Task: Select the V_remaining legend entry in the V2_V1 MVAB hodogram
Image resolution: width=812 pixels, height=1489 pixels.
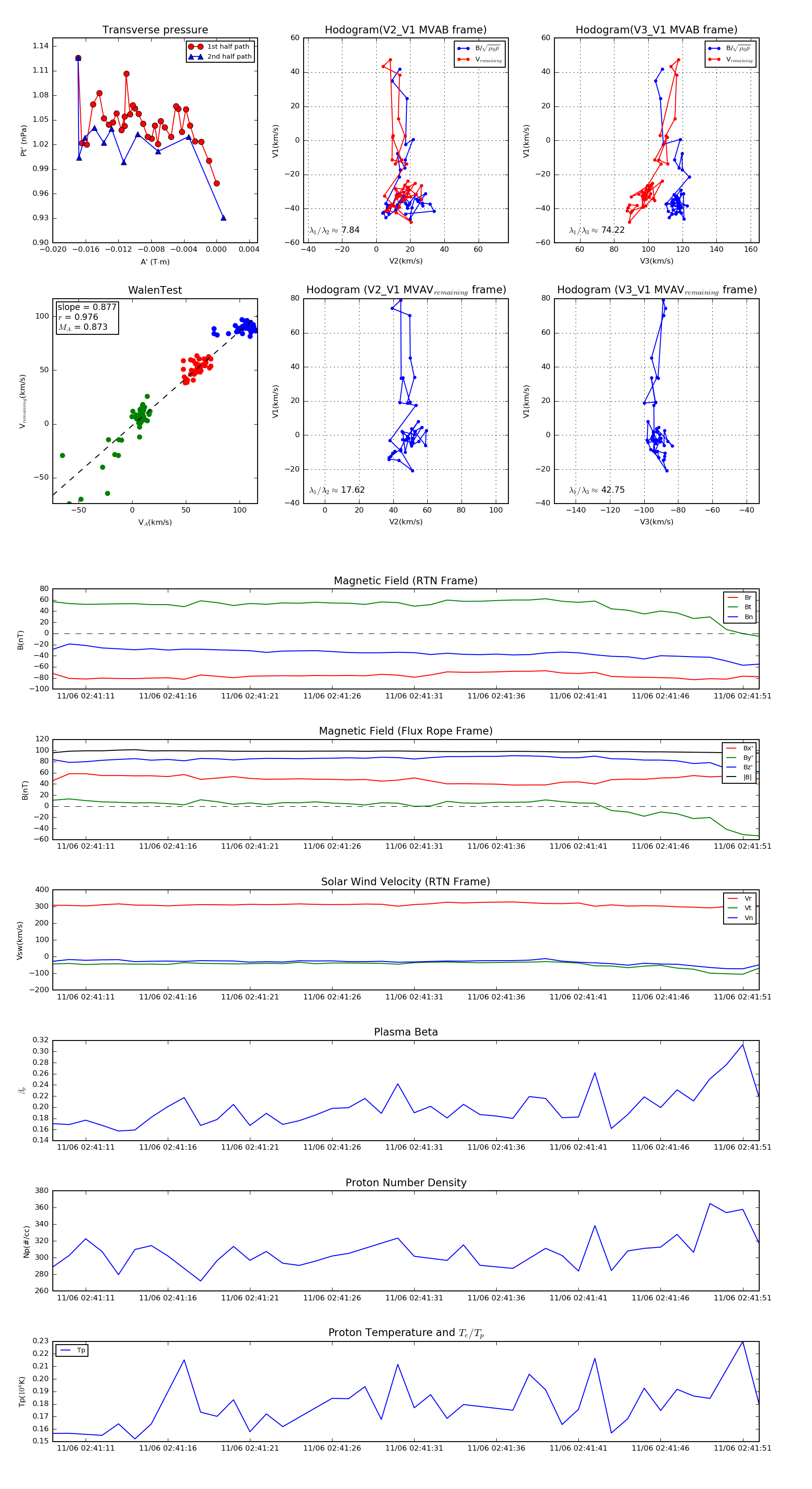Action: point(480,60)
